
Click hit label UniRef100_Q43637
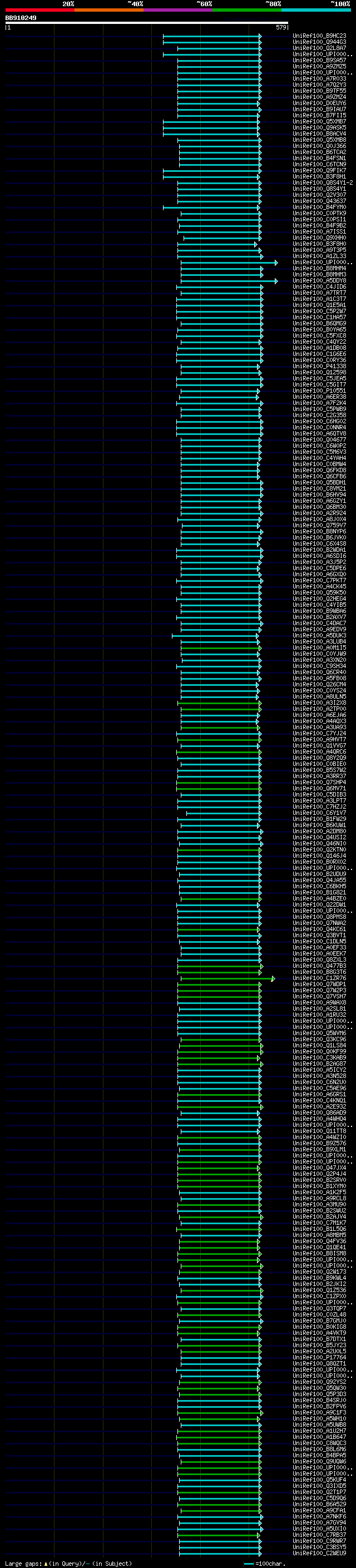[319, 201]
